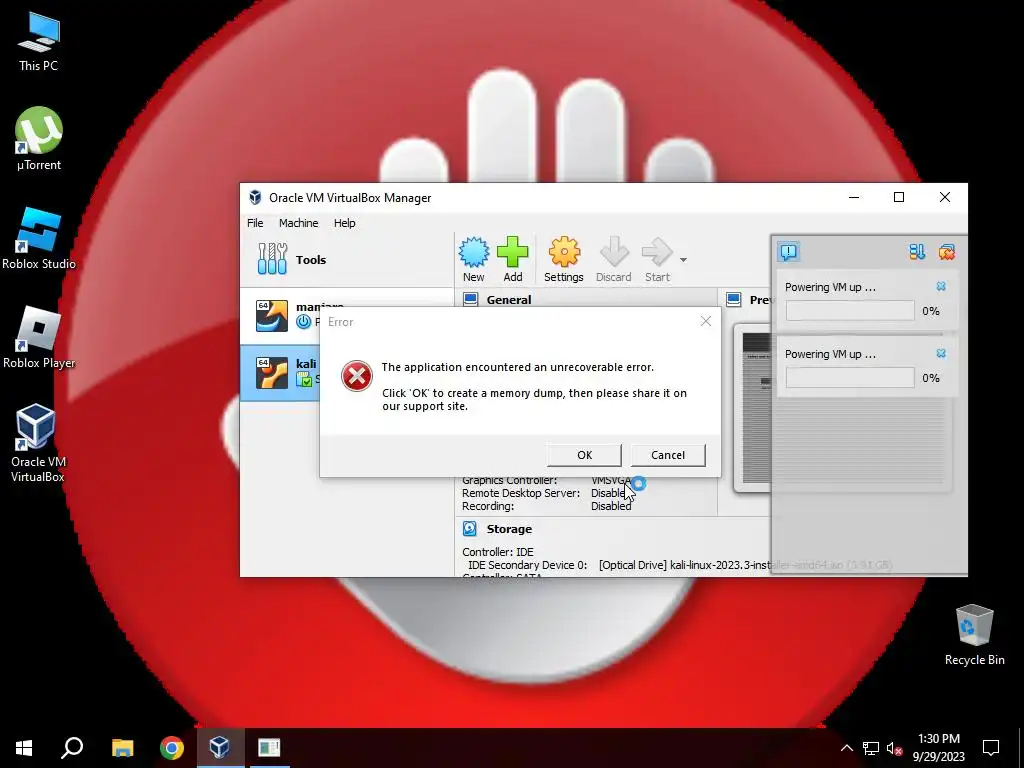Expand the Start button dropdown arrow
The image size is (1024, 768).
pos(683,260)
